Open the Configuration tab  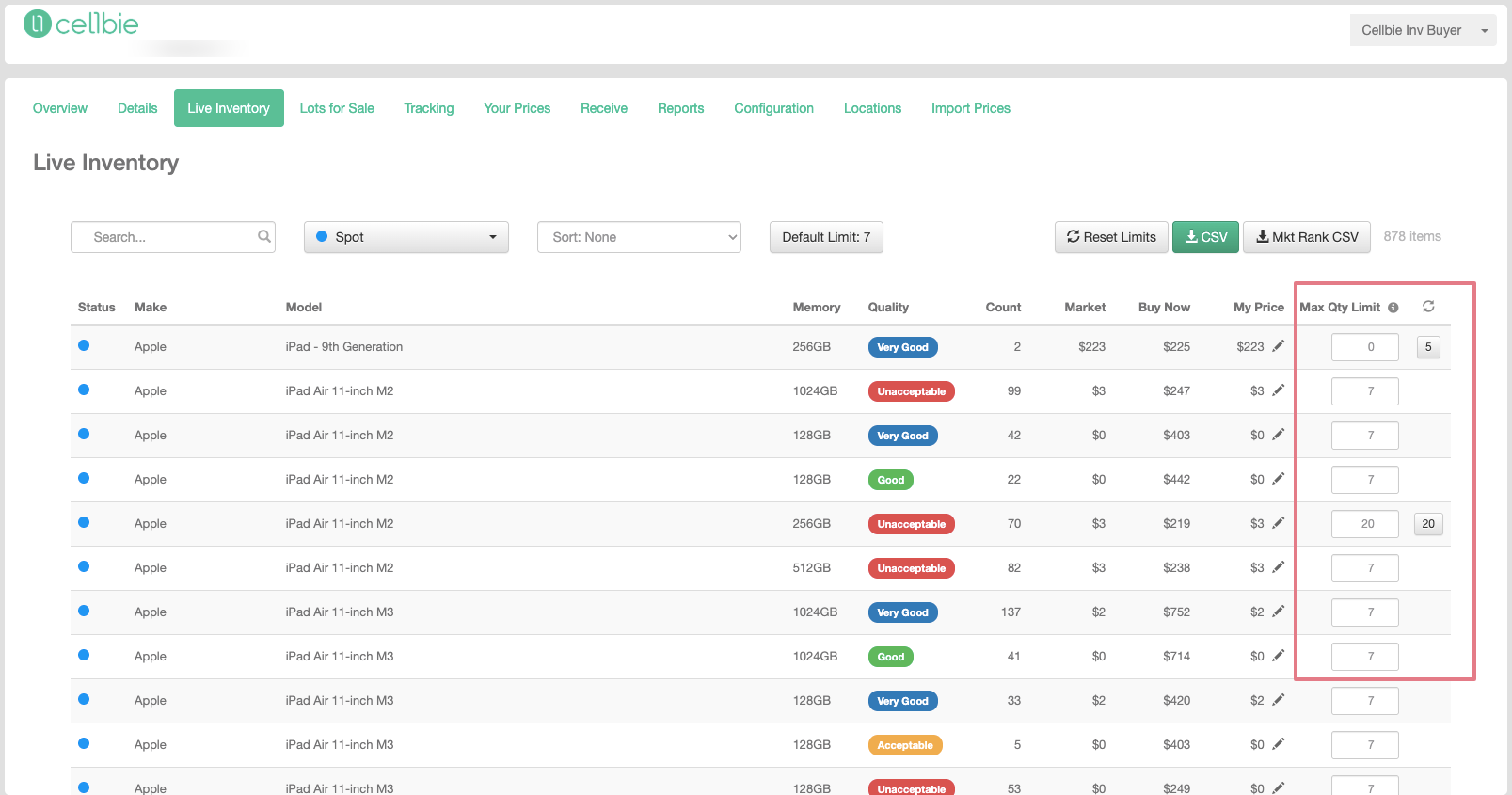pos(774,108)
